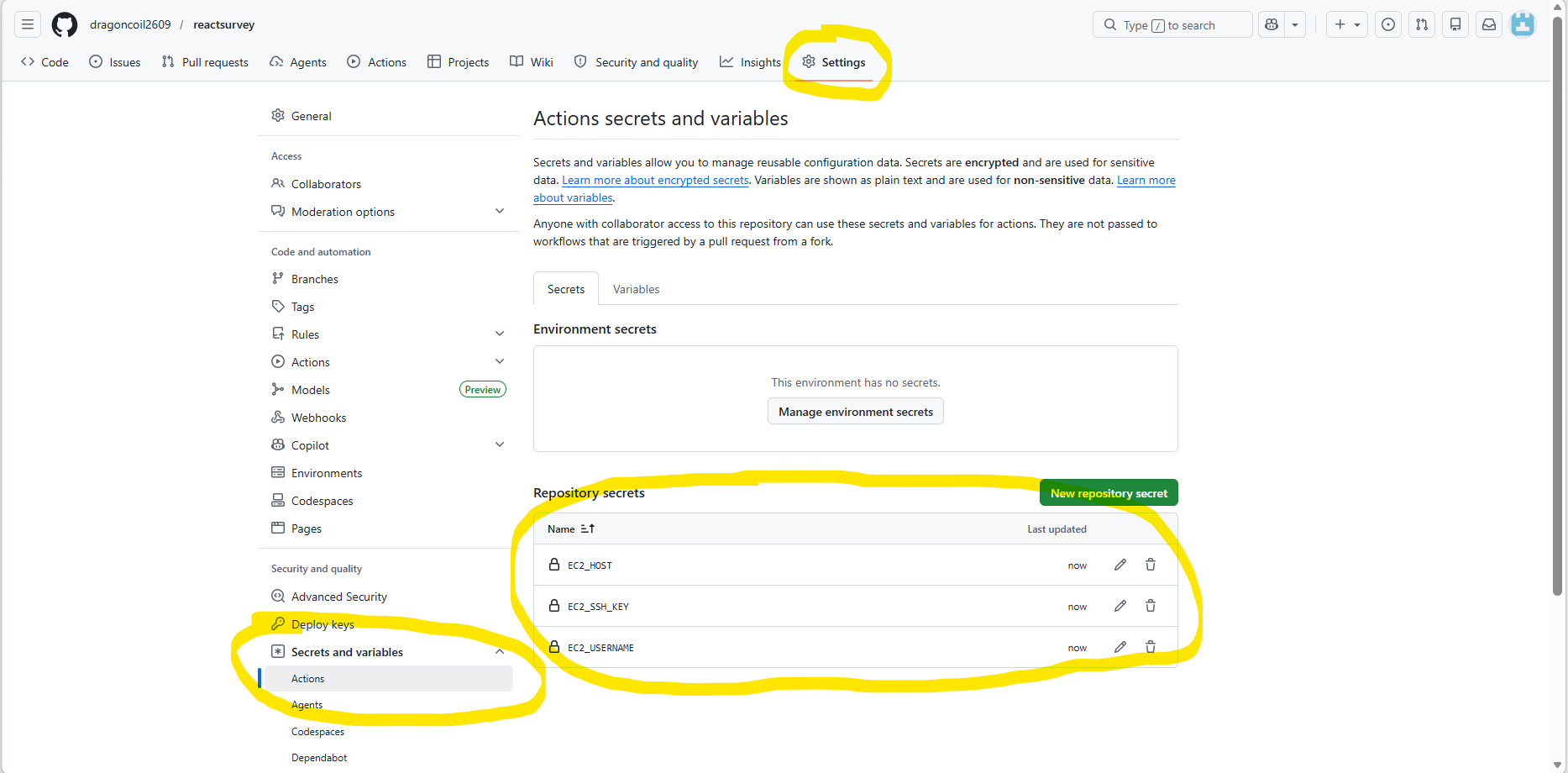Open Learn more about encrypted secrets link
This screenshot has width=1568, height=773.
pos(655,180)
